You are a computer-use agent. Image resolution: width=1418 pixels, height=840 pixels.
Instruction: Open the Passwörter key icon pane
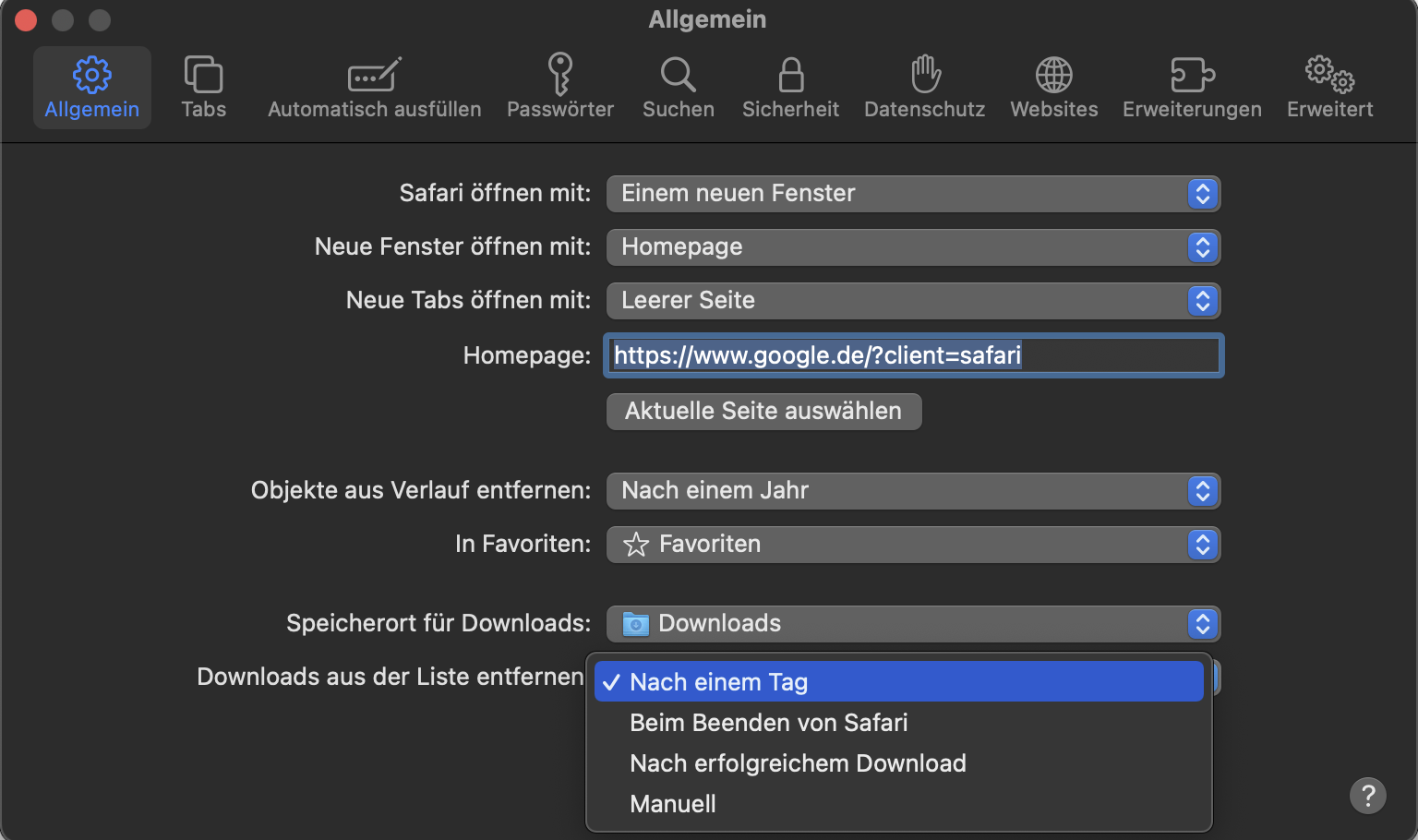(x=559, y=88)
